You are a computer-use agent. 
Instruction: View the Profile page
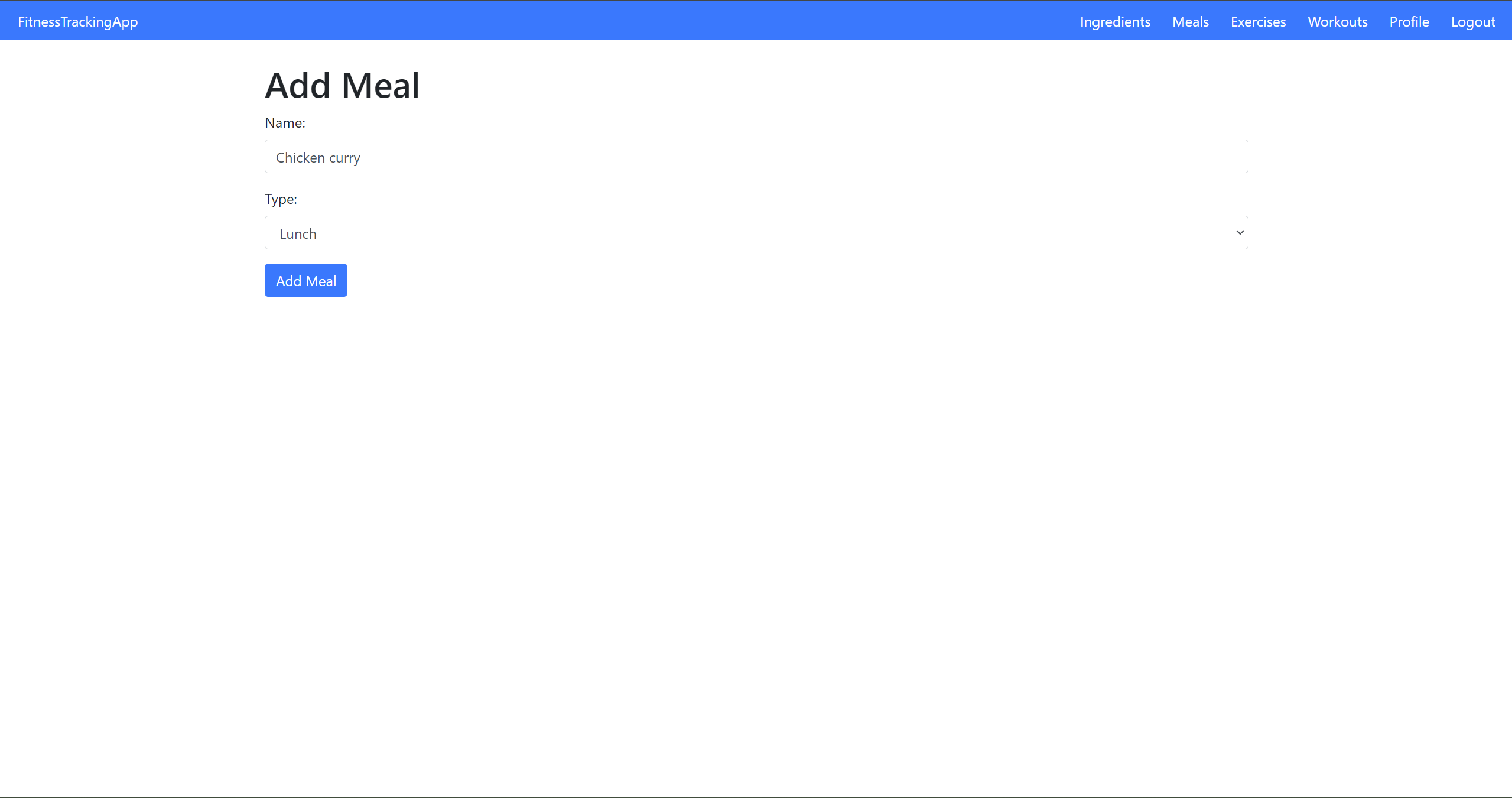coord(1409,22)
